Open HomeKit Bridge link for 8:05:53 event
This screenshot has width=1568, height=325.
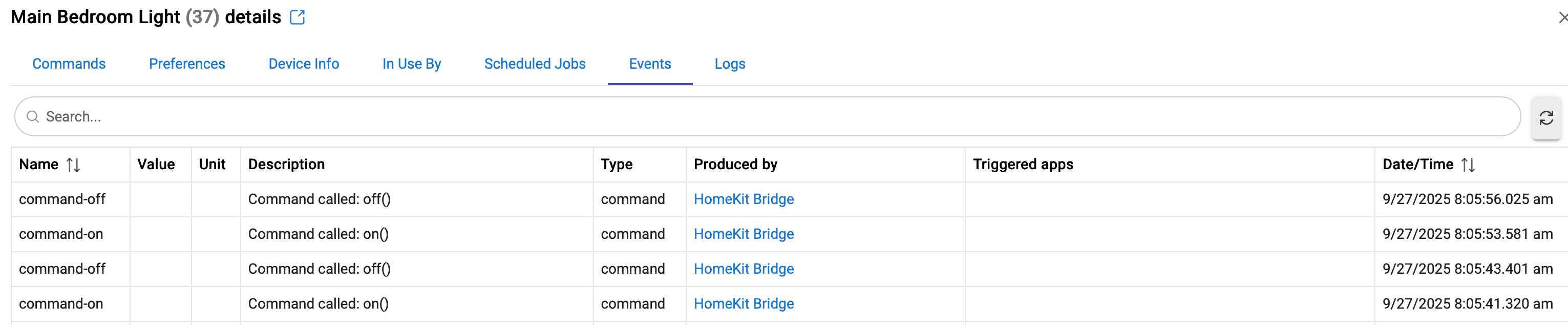(743, 234)
